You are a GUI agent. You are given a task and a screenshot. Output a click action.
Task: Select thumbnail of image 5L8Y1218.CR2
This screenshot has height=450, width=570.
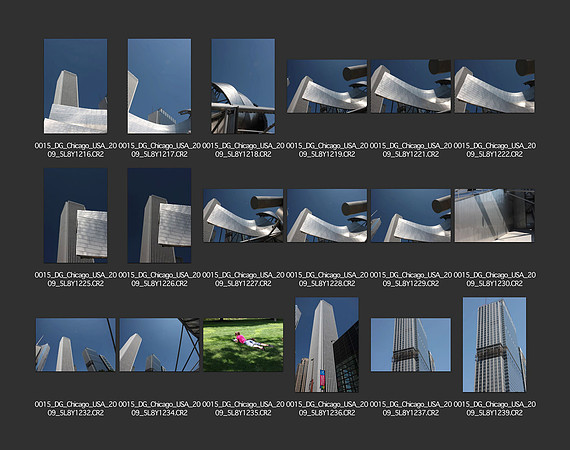pyautogui.click(x=243, y=86)
